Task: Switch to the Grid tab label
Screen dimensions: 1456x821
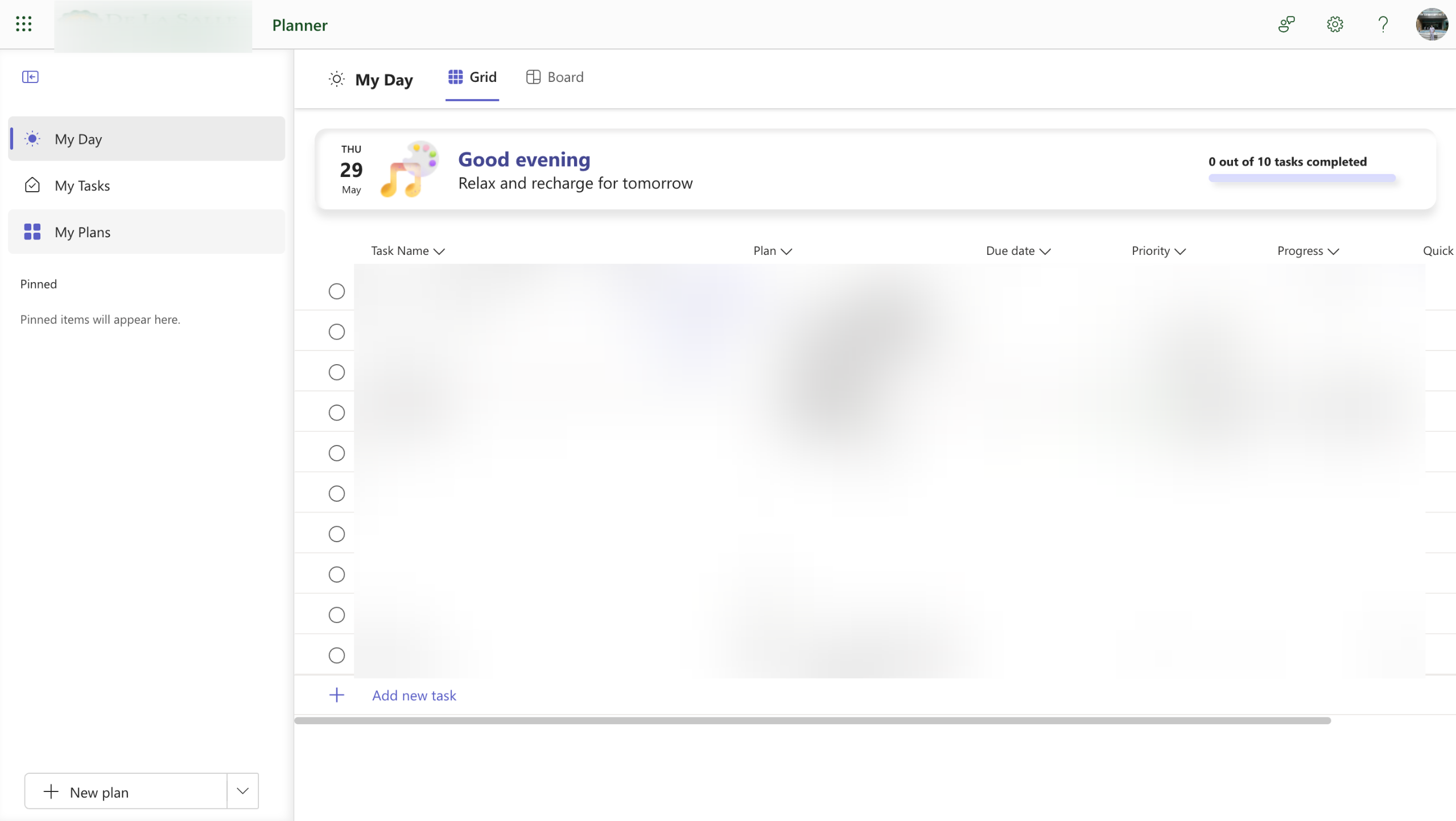Action: 483,77
